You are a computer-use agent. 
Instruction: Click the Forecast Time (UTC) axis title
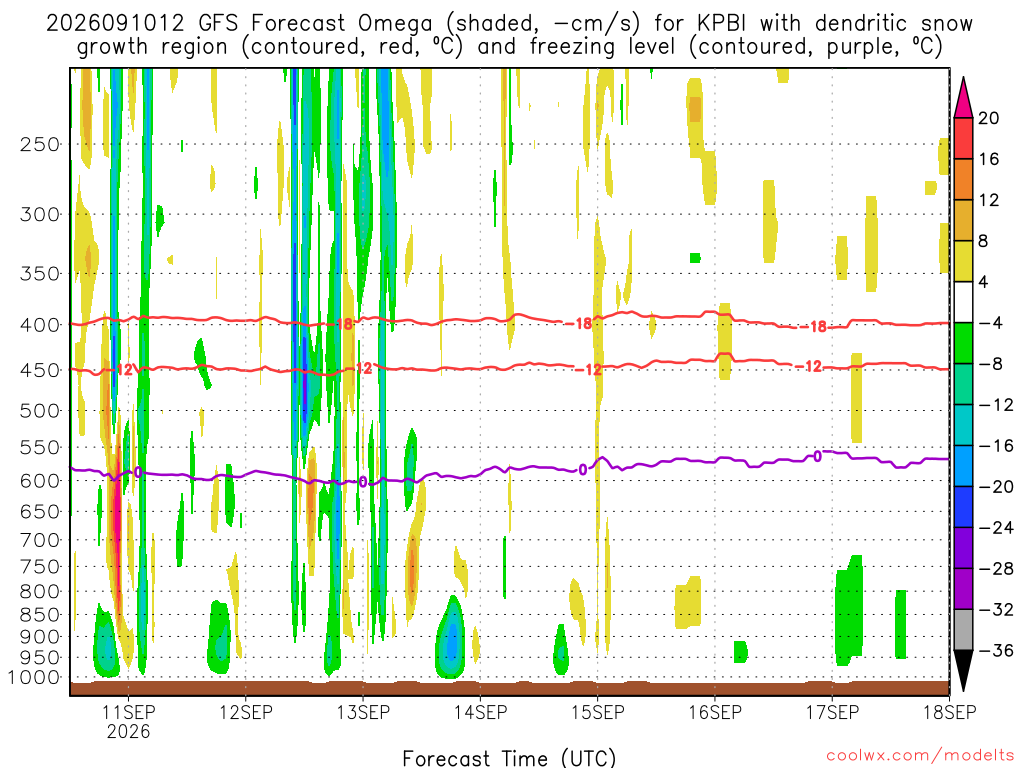(x=509, y=758)
